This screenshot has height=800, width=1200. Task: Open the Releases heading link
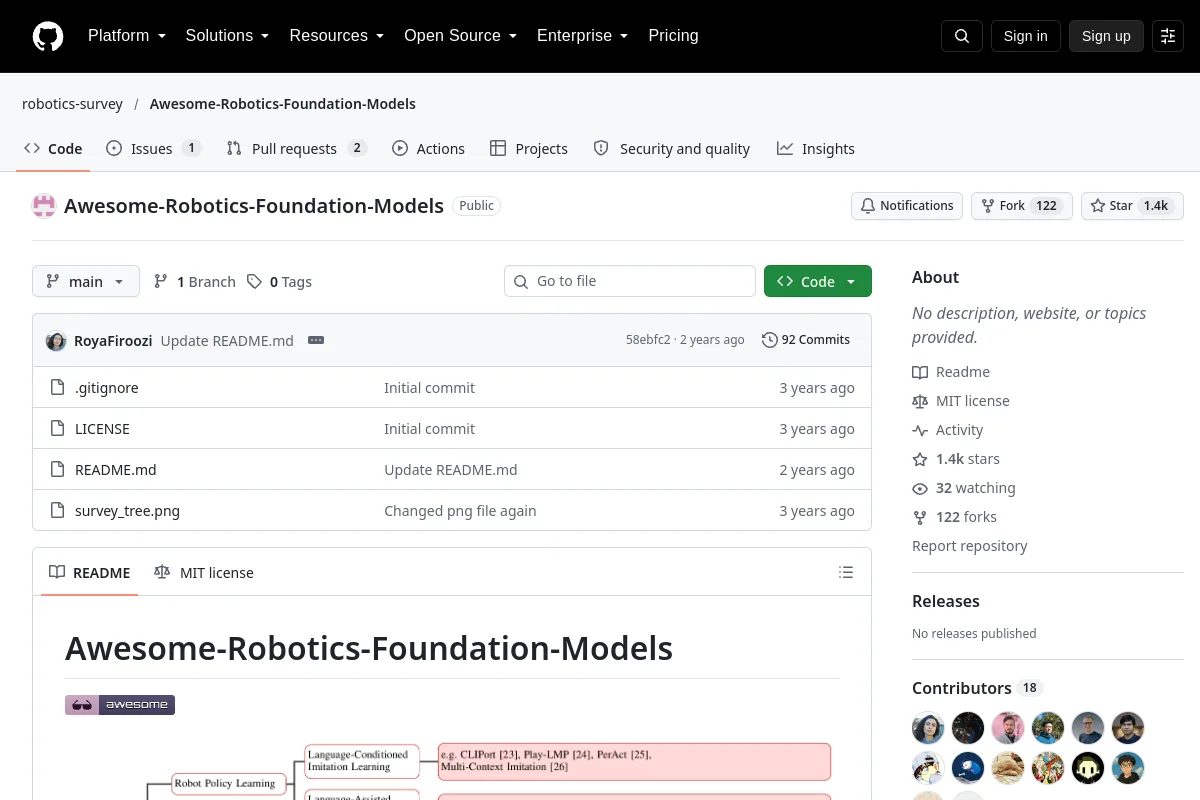(946, 601)
